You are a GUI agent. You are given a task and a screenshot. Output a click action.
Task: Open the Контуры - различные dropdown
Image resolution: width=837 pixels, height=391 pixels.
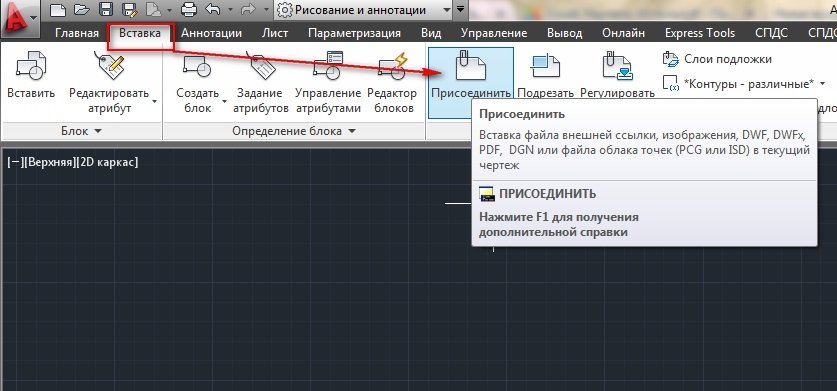tap(822, 83)
